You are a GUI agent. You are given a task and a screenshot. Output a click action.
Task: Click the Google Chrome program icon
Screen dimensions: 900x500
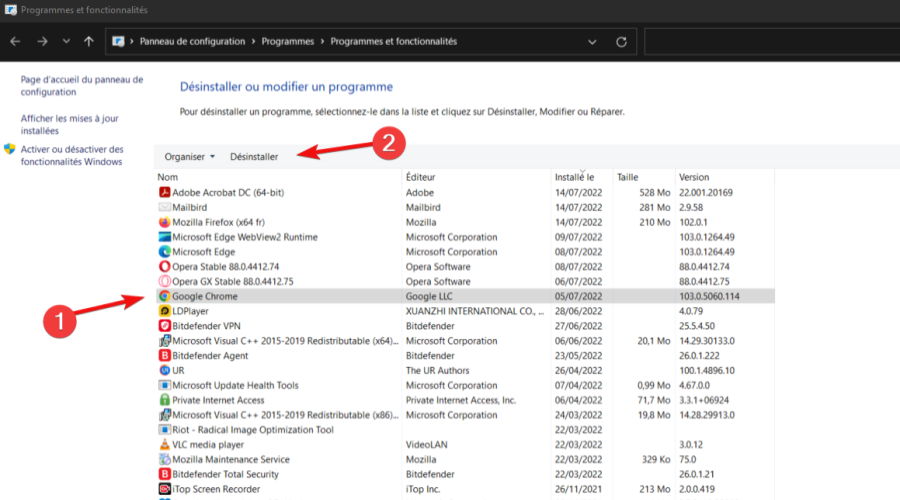click(165, 296)
